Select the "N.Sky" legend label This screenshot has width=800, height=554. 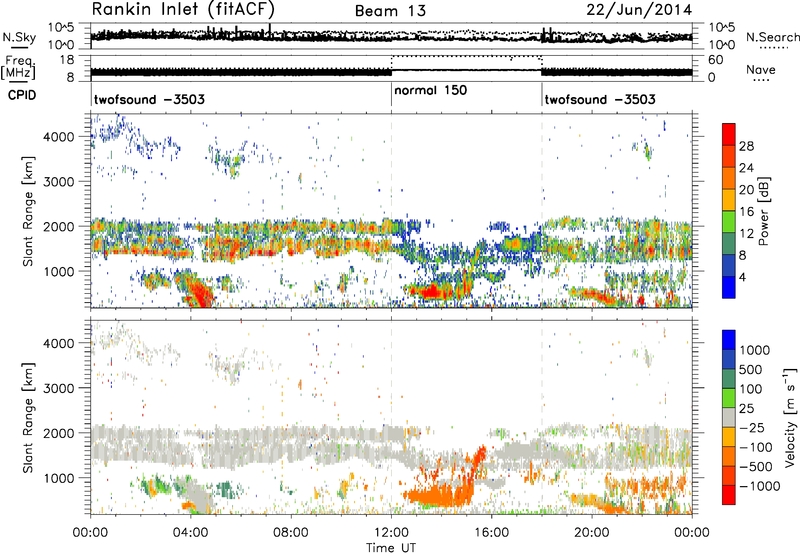19,37
